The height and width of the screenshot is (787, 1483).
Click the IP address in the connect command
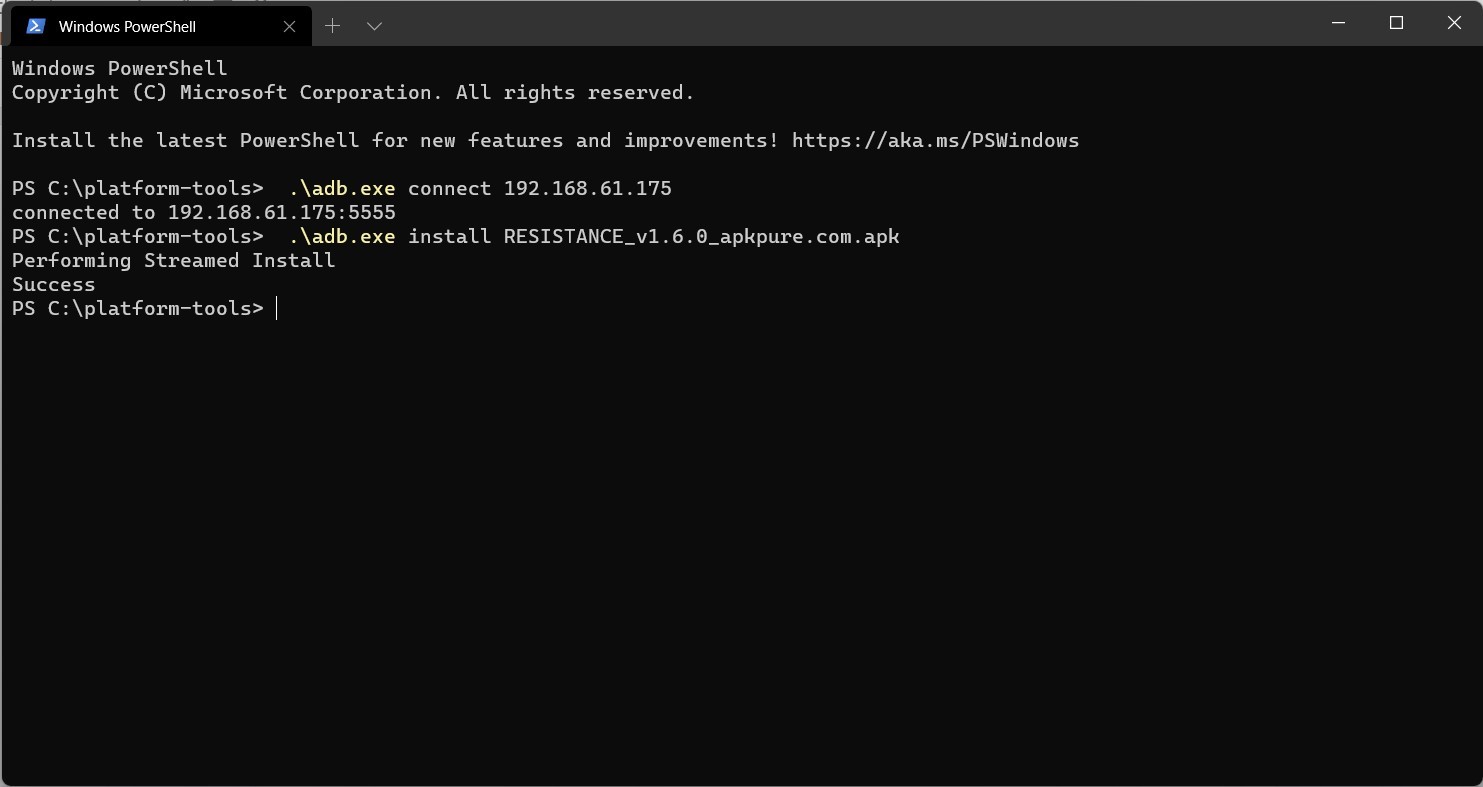pos(587,188)
